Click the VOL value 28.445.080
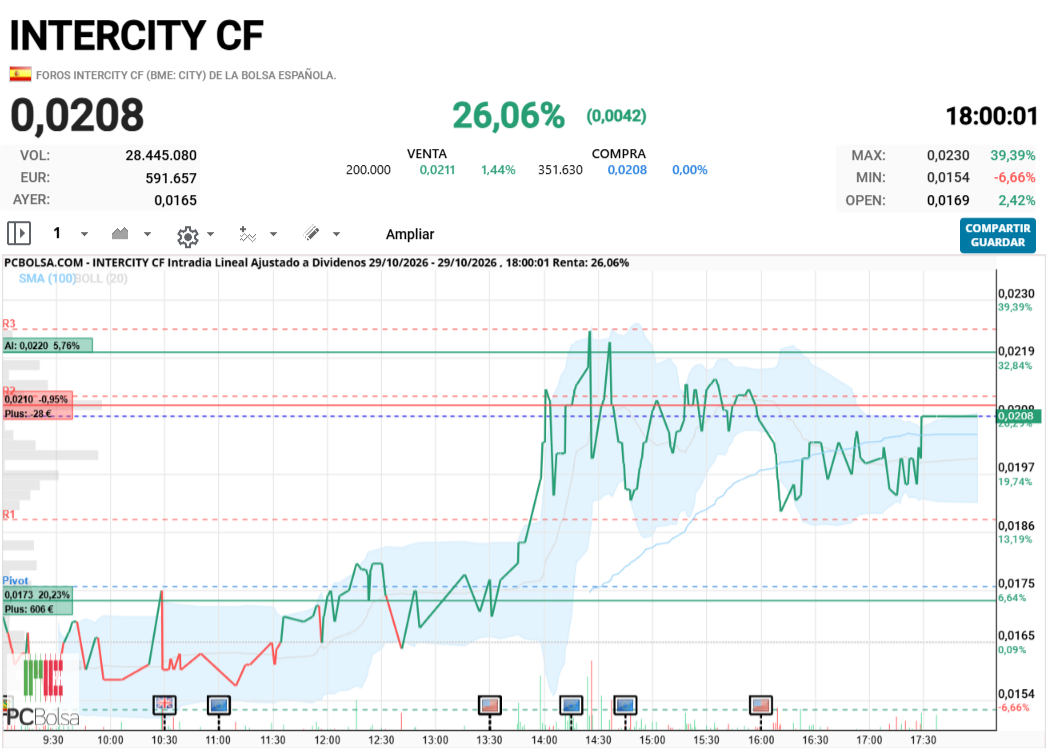The height and width of the screenshot is (749, 1048). (161, 155)
